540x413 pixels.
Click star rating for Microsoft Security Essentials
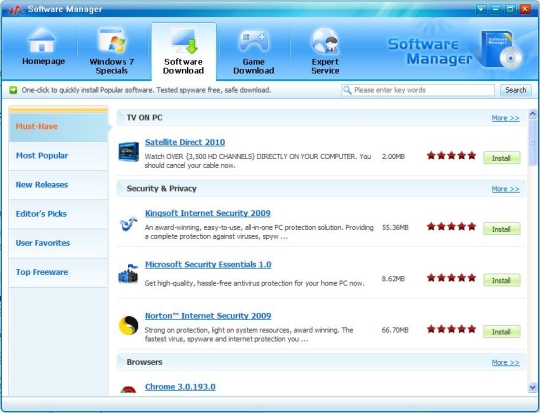pos(451,278)
